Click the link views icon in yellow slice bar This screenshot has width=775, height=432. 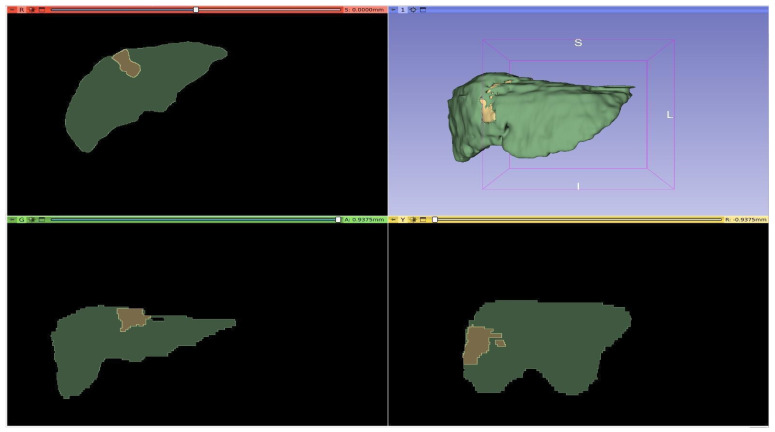[413, 219]
